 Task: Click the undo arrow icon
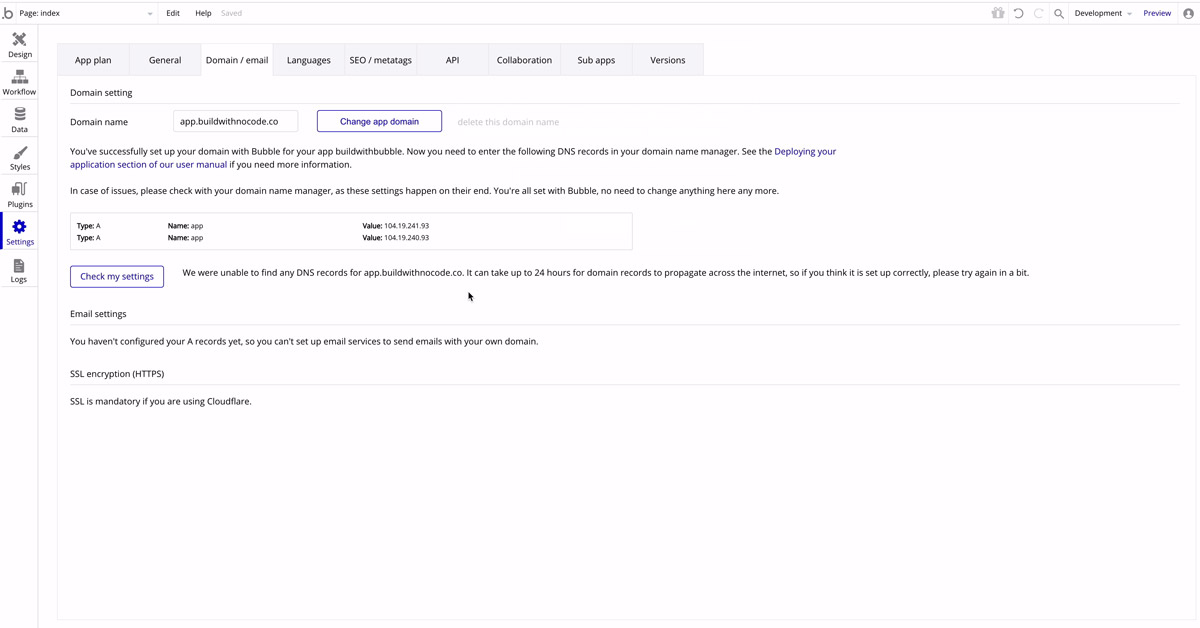[x=1018, y=13]
